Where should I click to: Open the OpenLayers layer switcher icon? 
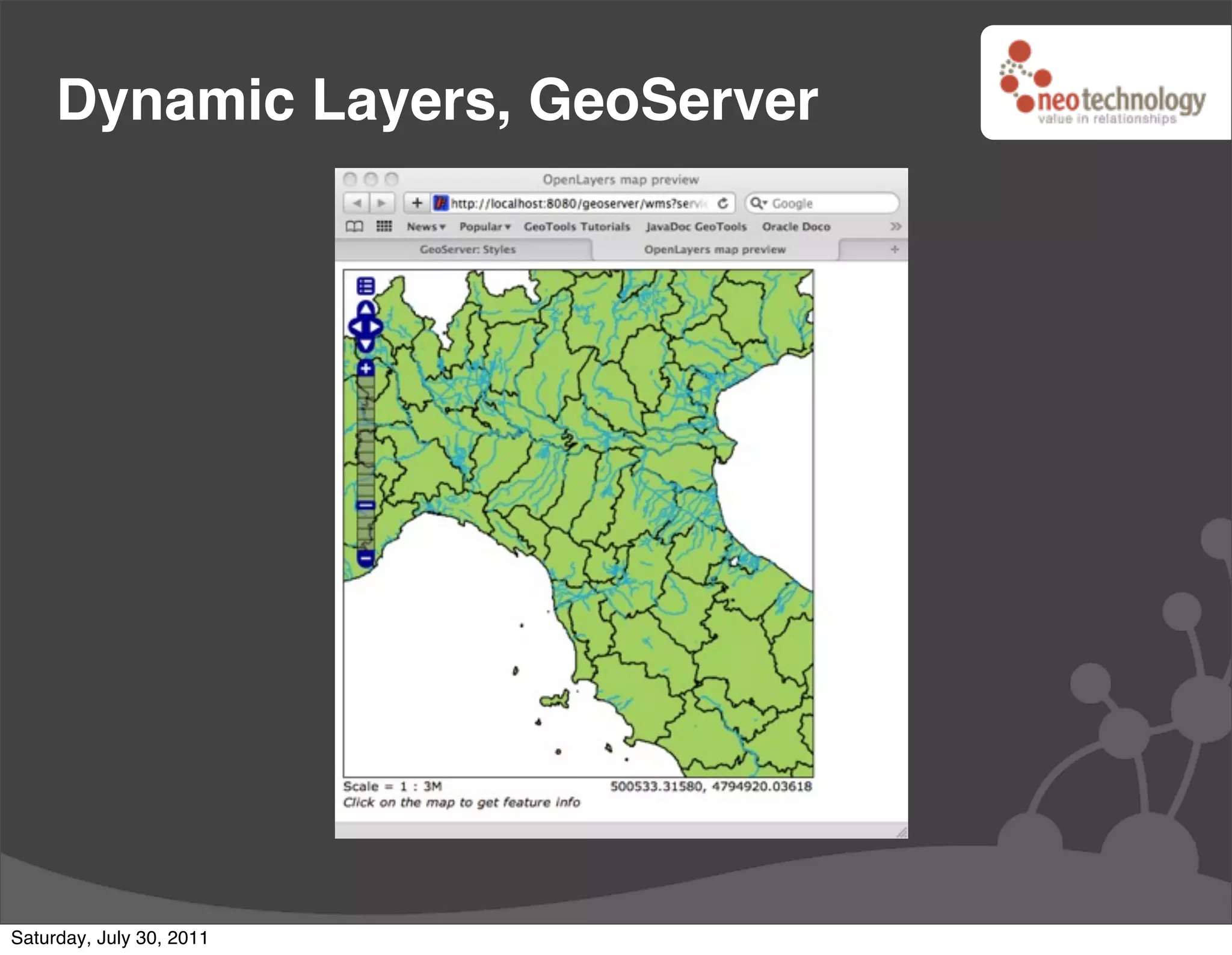[366, 286]
